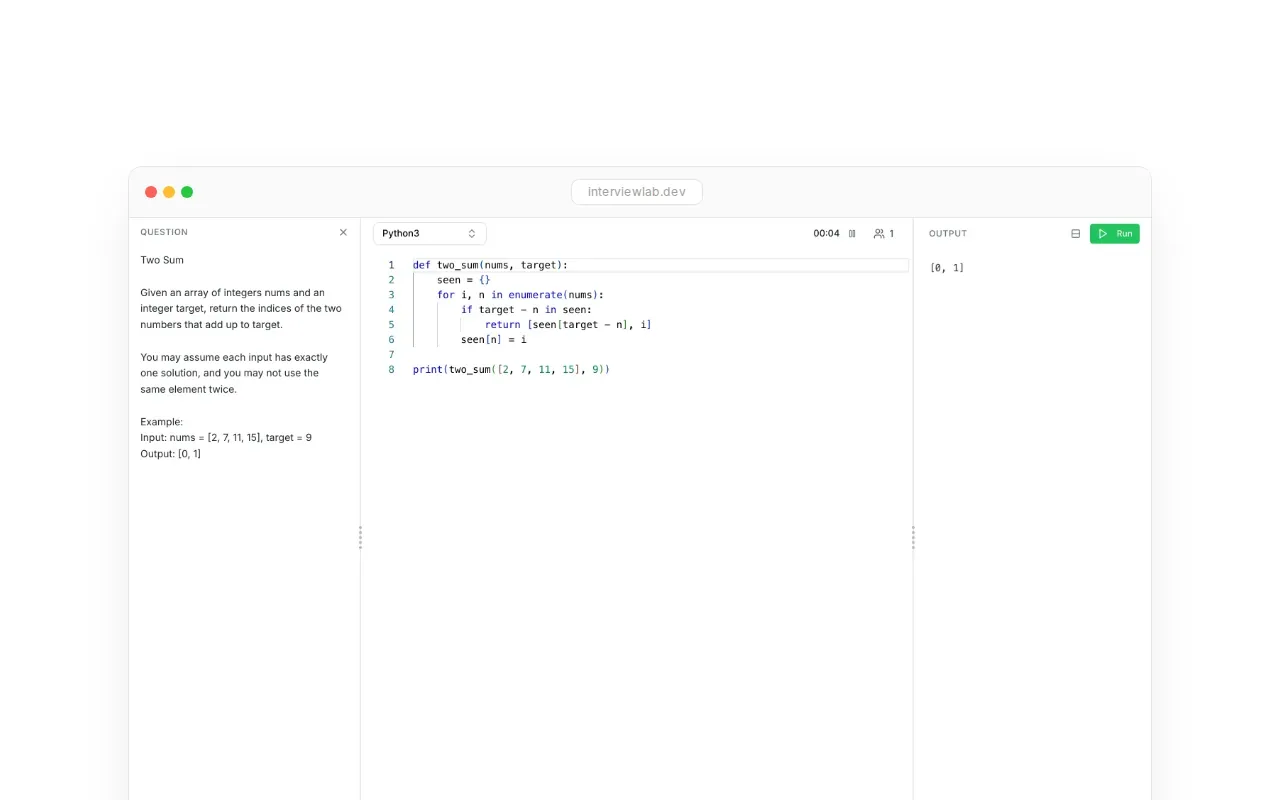Click the OUTPUT panel heading

(x=948, y=233)
